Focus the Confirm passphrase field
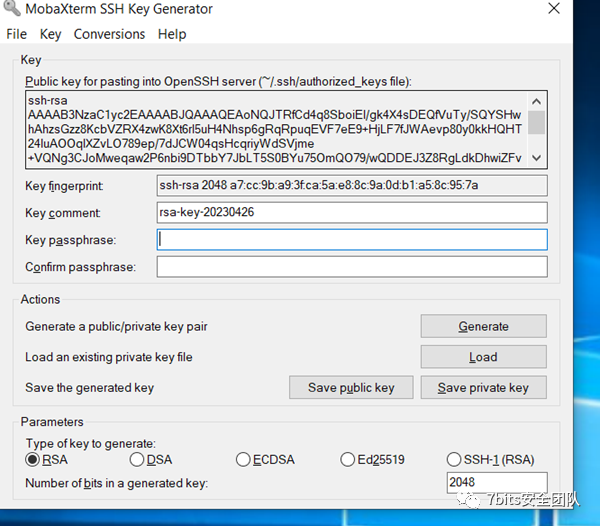This screenshot has height=526, width=600. click(x=352, y=267)
